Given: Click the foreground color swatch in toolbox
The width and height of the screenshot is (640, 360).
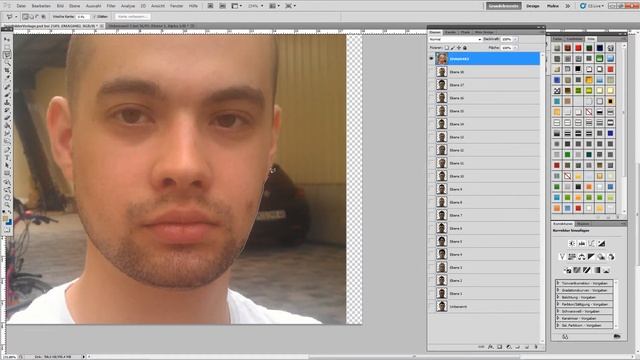Looking at the screenshot, I should coord(5,219).
